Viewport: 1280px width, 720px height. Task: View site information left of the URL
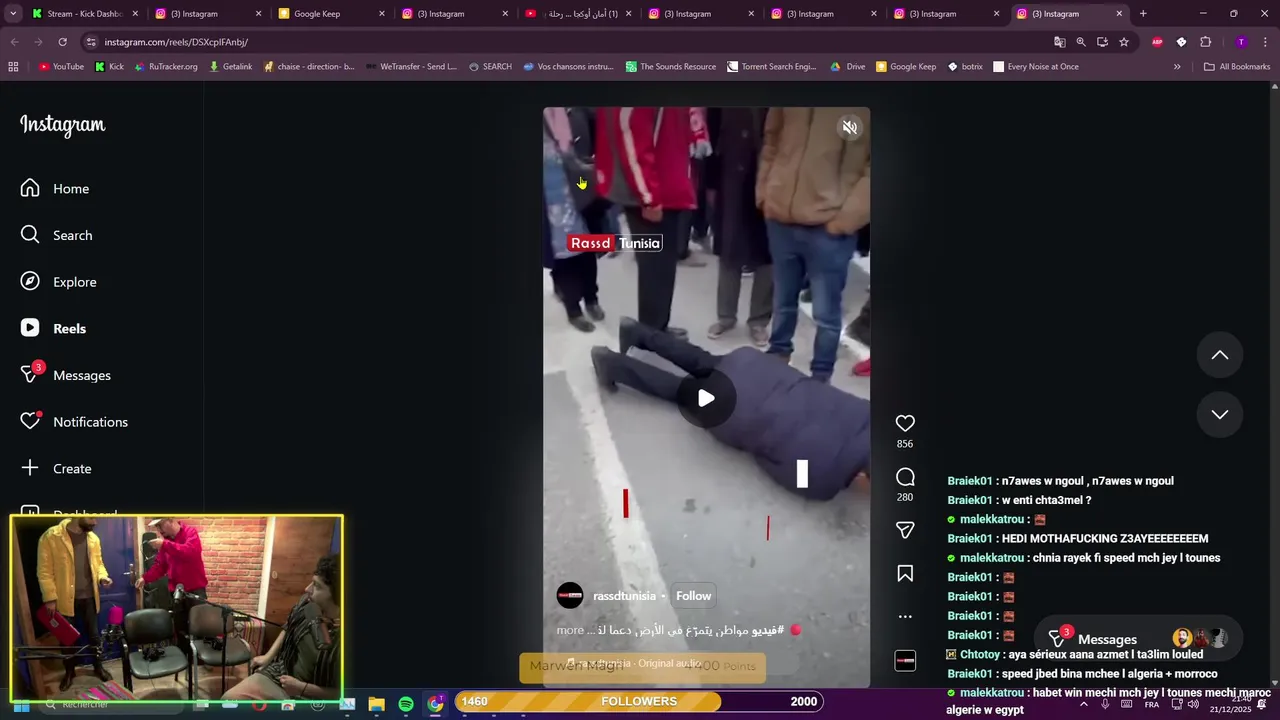click(x=91, y=42)
